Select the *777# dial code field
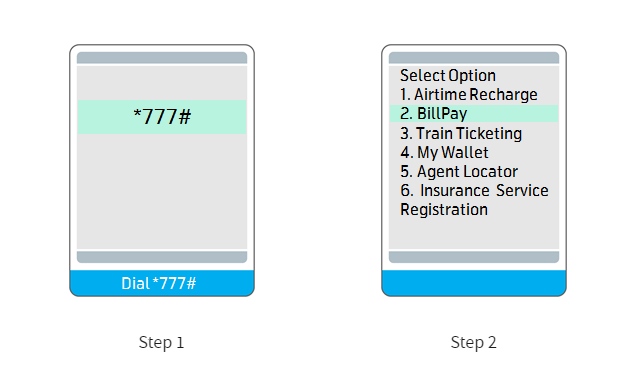This screenshot has height=372, width=633. click(162, 117)
